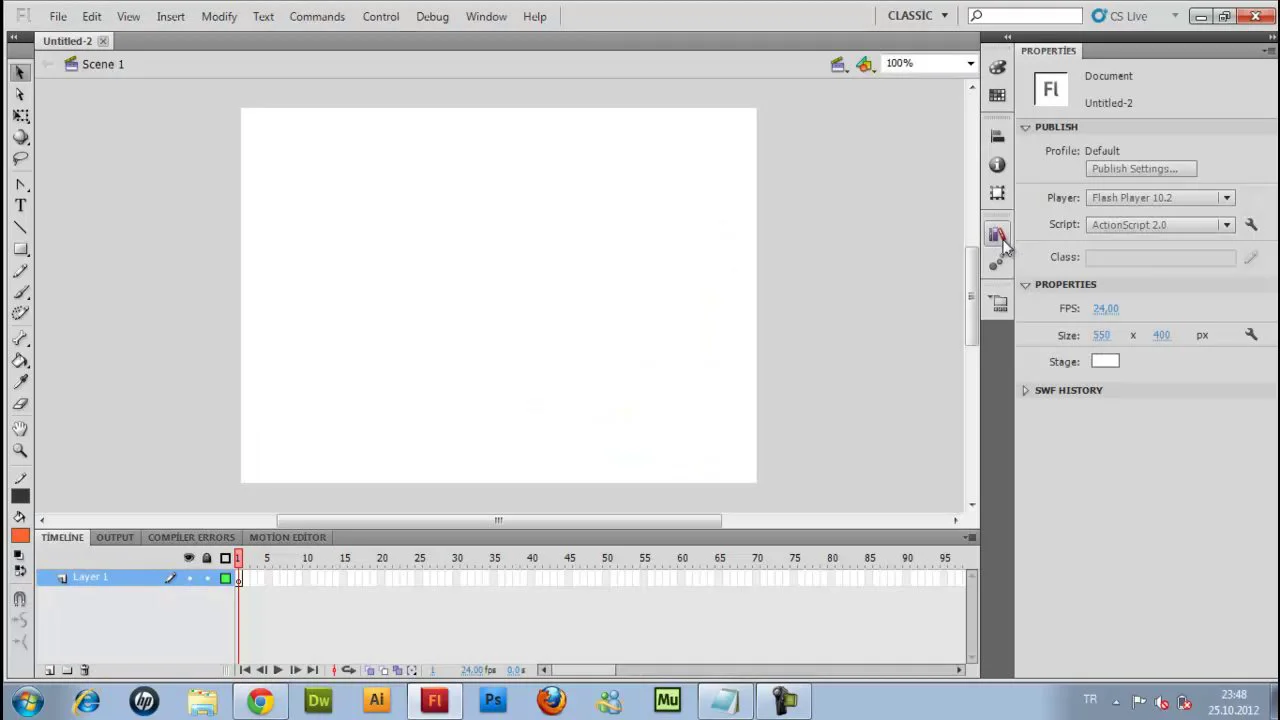Switch to the MOTION EDITOR tab
The height and width of the screenshot is (720, 1280).
[288, 538]
